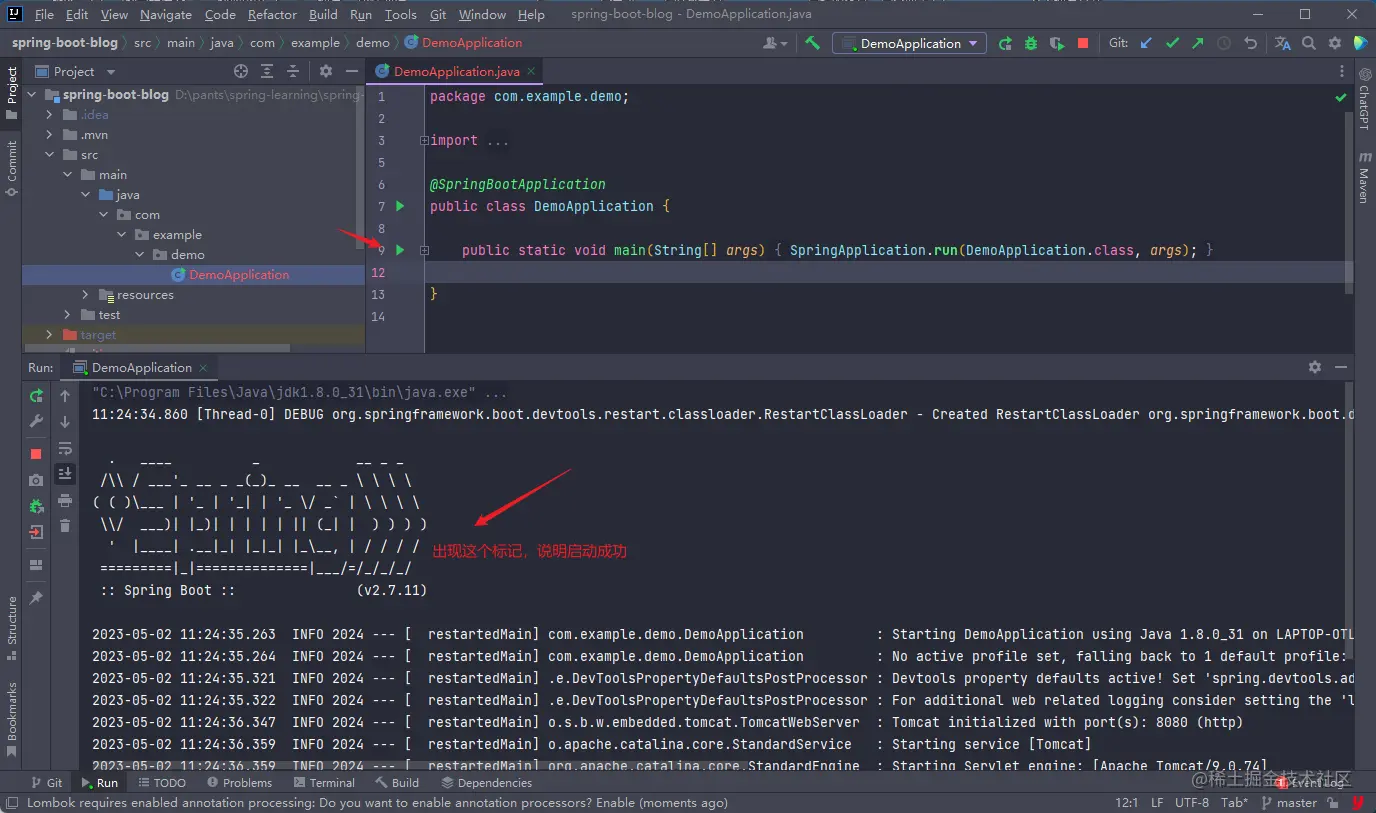Collapse the src folder
1376x813 pixels.
coord(48,155)
